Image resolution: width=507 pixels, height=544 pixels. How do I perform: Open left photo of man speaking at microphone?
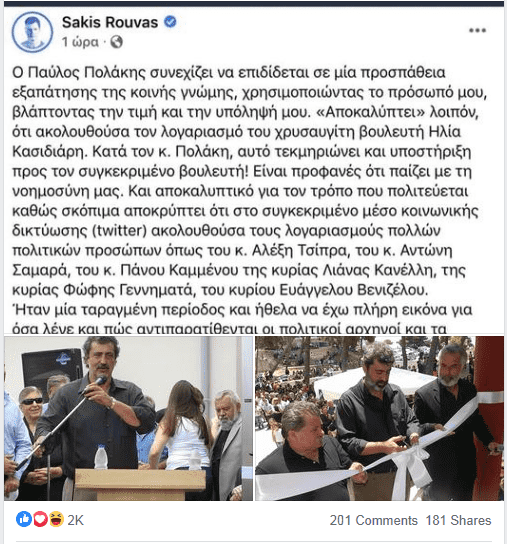(128, 418)
